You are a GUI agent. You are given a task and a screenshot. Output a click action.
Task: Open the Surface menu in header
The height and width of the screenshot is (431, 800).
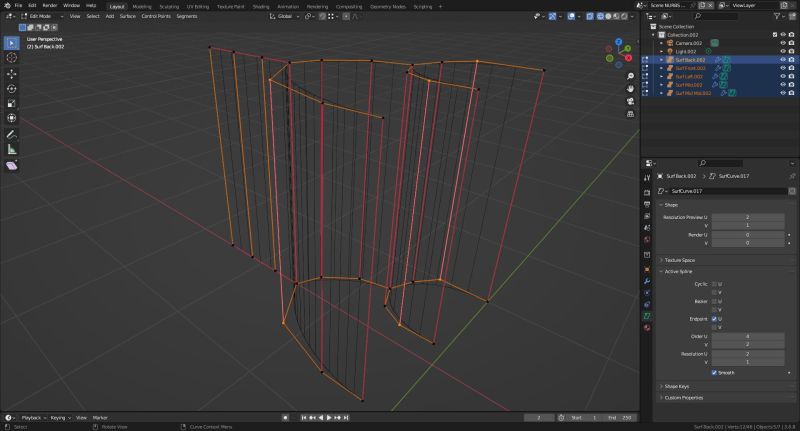128,16
